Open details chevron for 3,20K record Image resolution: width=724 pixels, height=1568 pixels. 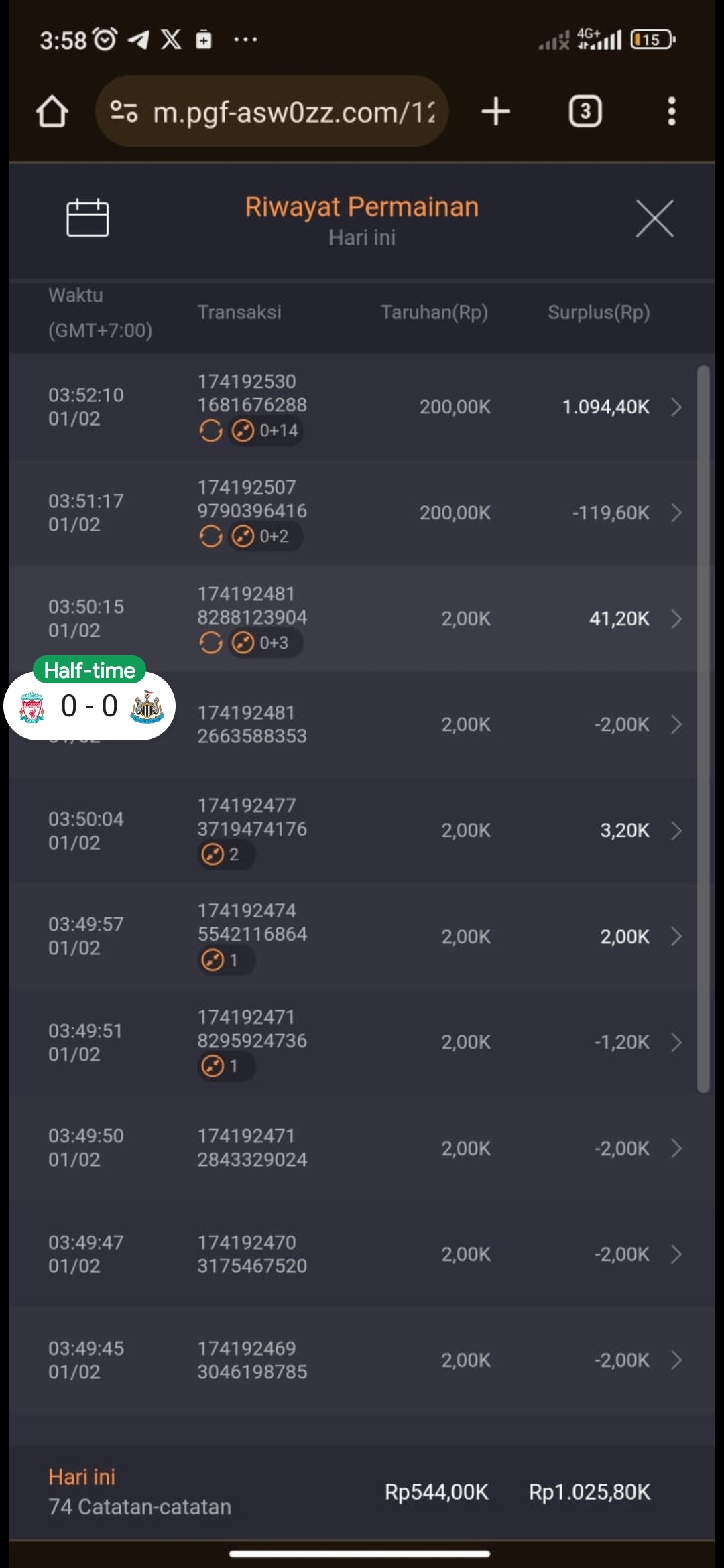pyautogui.click(x=676, y=831)
